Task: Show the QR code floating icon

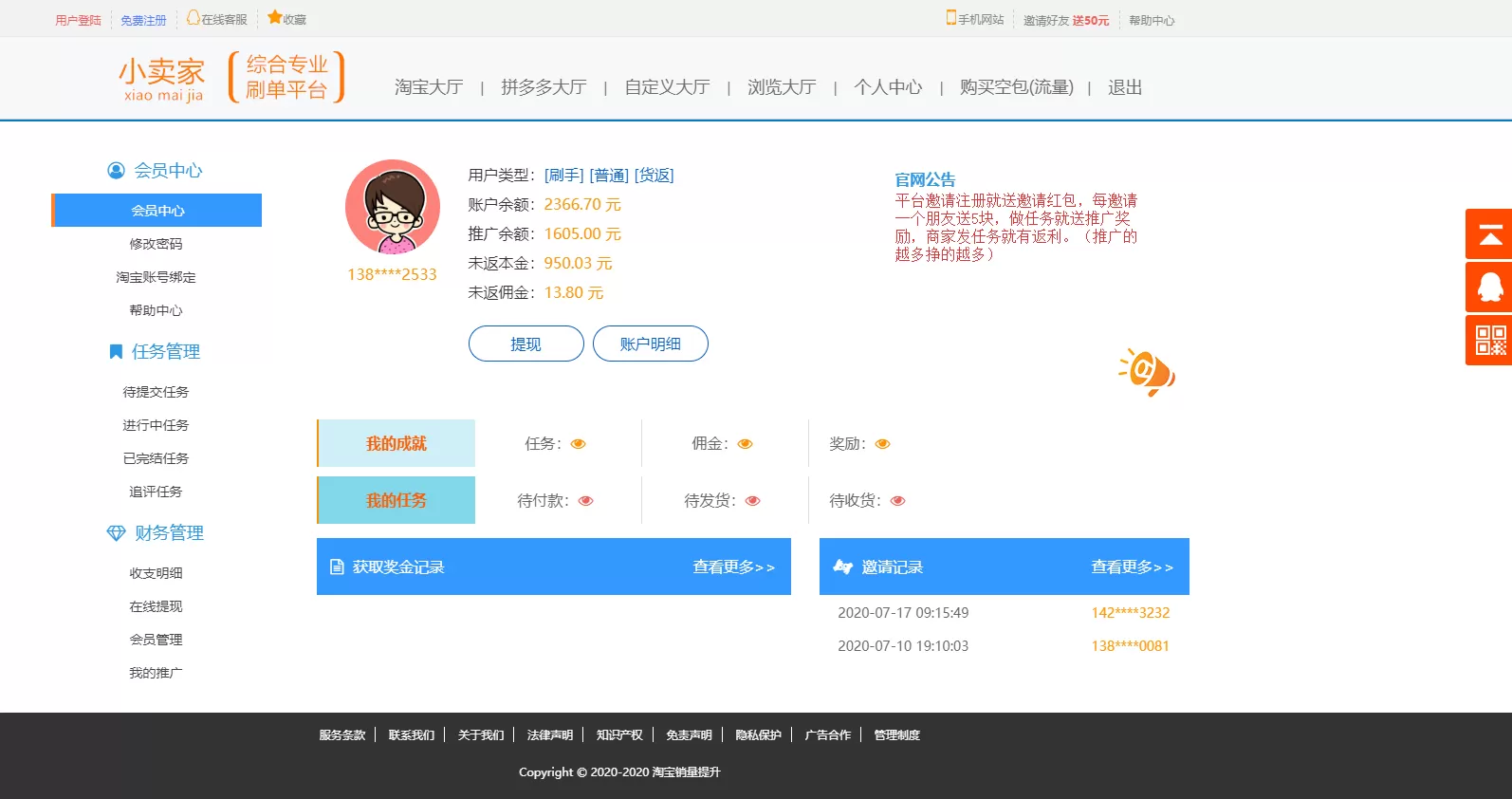Action: 1489,341
